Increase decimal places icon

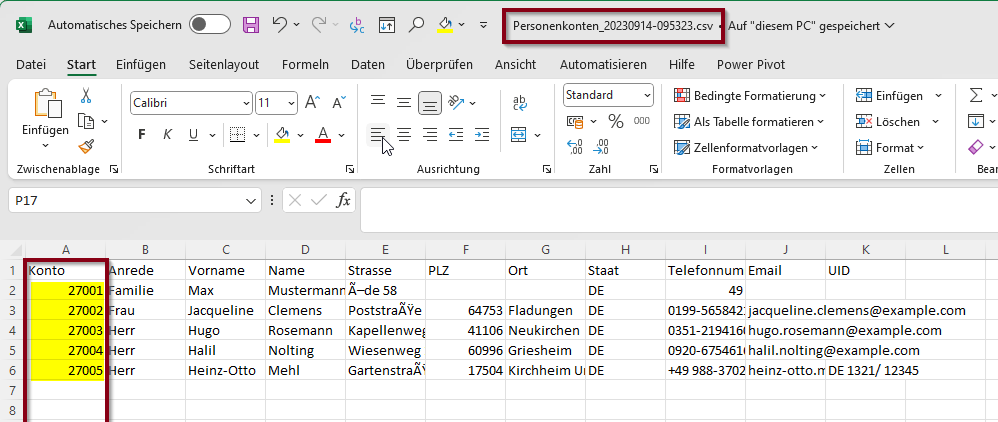tap(574, 147)
